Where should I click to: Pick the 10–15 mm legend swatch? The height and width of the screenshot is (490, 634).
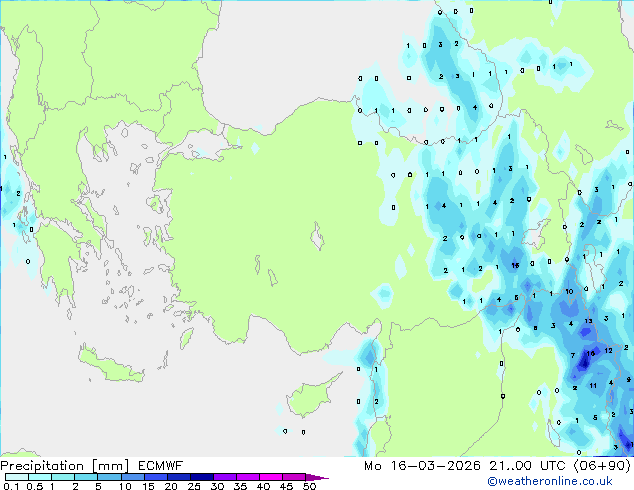pos(132,477)
